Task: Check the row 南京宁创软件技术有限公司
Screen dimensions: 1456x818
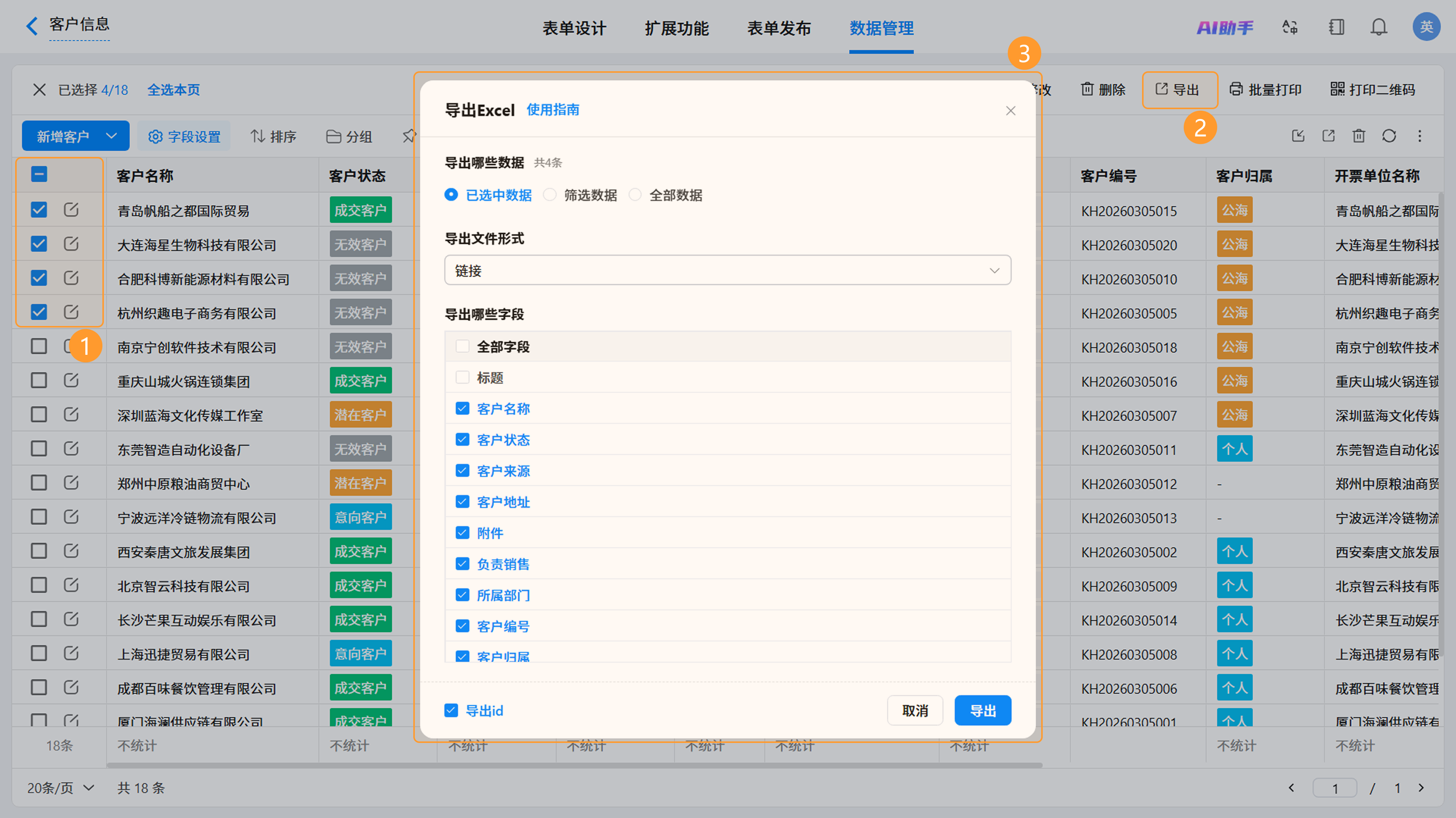Action: pos(39,346)
